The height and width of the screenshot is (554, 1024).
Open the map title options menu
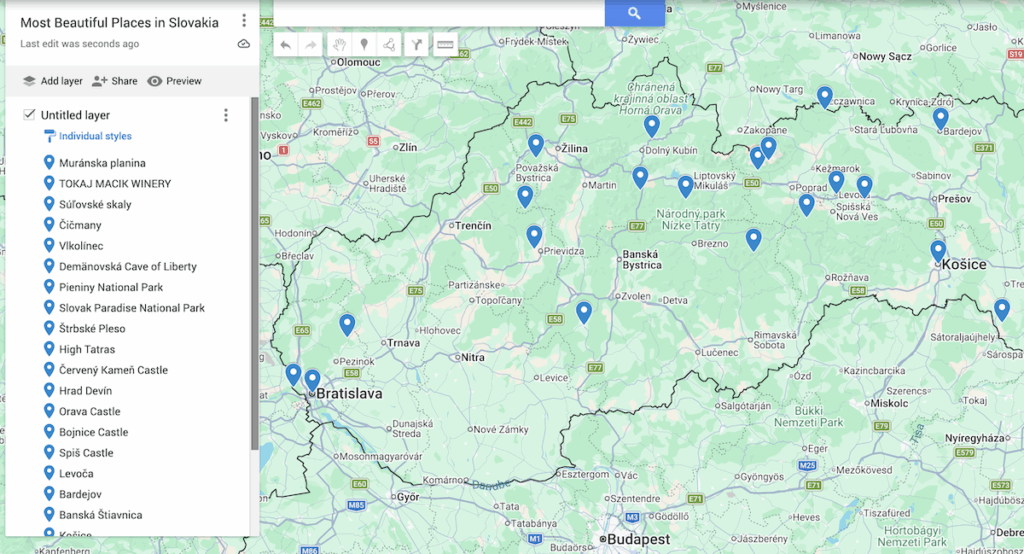pos(244,21)
